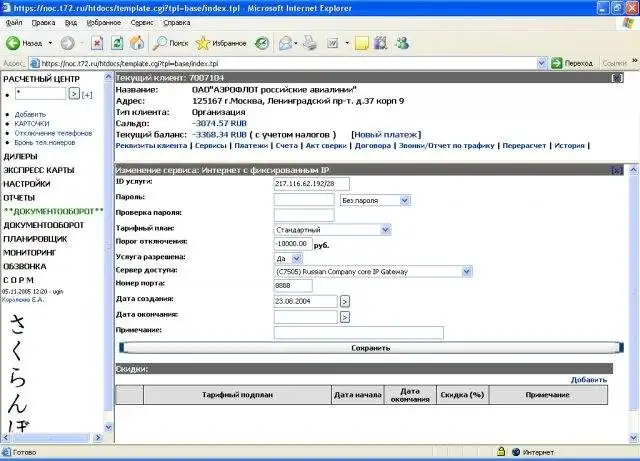Click the Stop loading toolbar icon
This screenshot has width=640, height=461.
coord(97,43)
